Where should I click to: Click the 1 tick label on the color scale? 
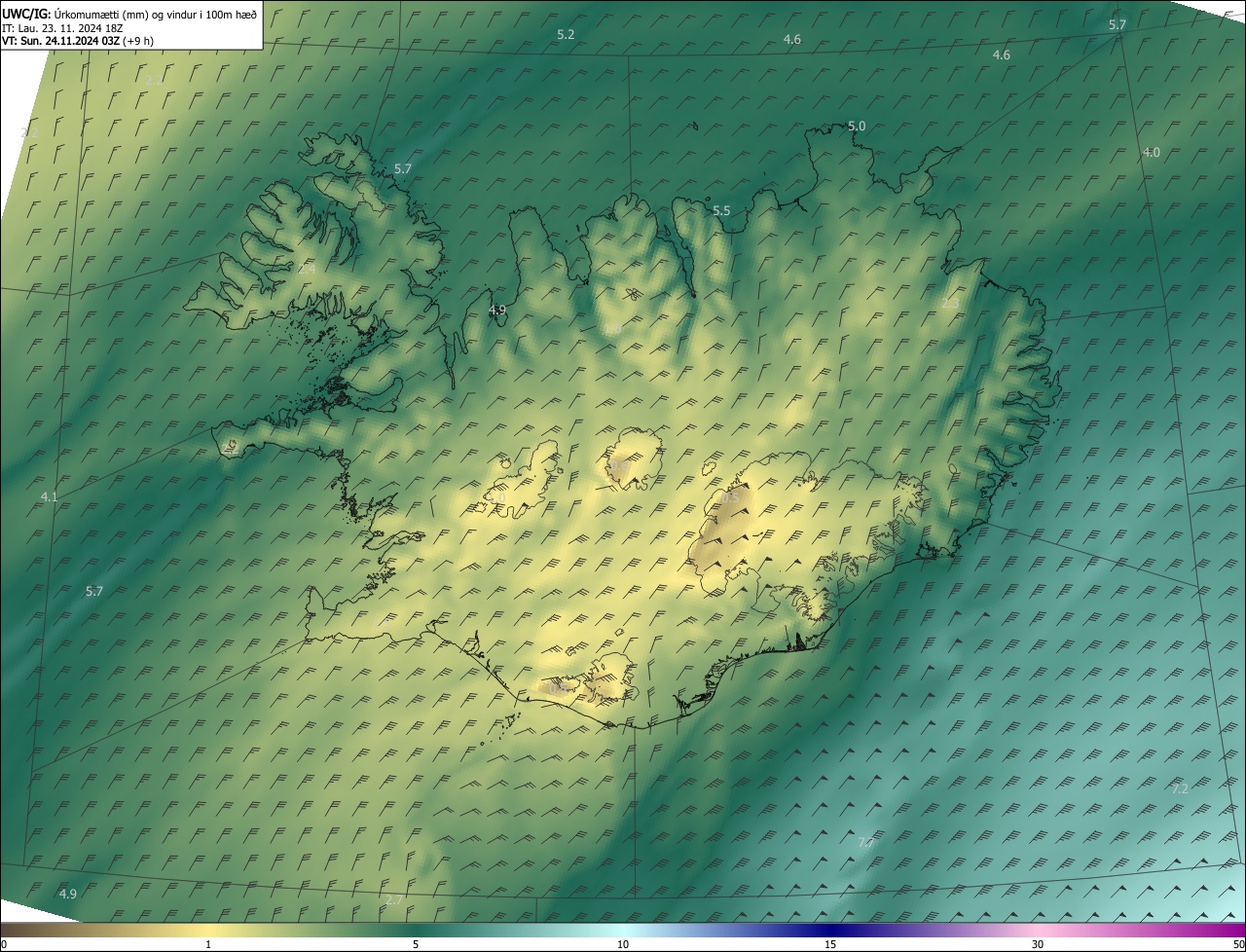coord(208,945)
